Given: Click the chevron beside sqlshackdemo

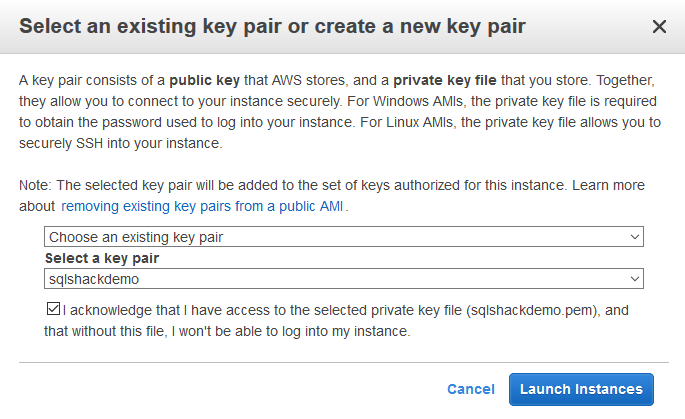Looking at the screenshot, I should click(x=634, y=280).
